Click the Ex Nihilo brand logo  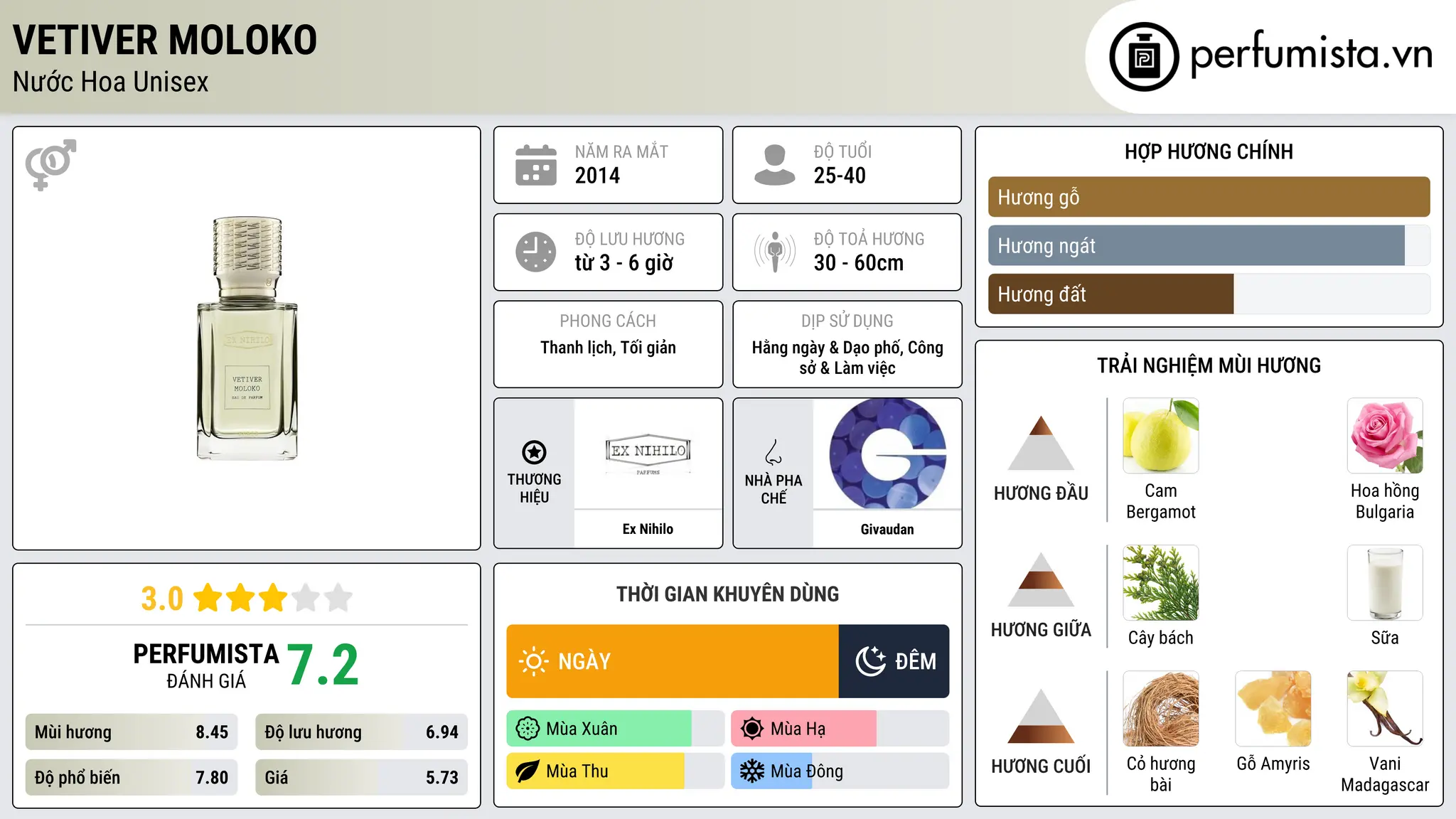[648, 453]
